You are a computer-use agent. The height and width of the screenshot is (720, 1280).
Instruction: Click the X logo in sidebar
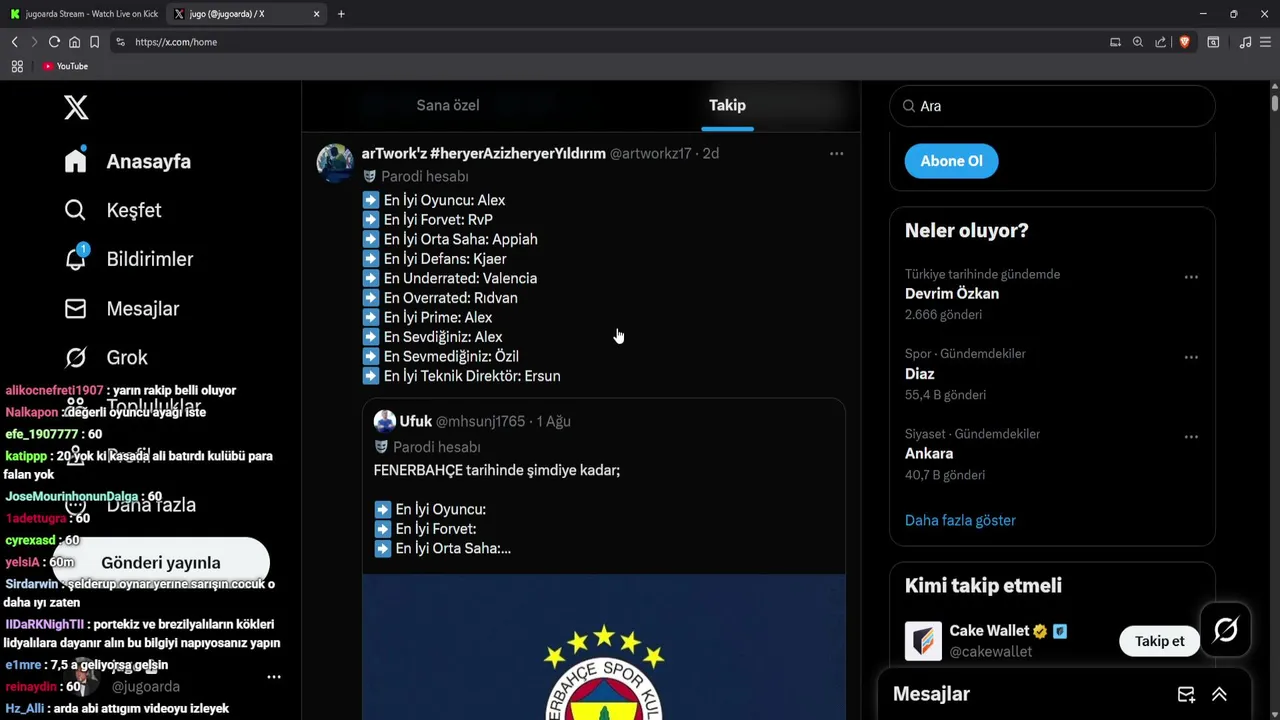click(x=76, y=107)
